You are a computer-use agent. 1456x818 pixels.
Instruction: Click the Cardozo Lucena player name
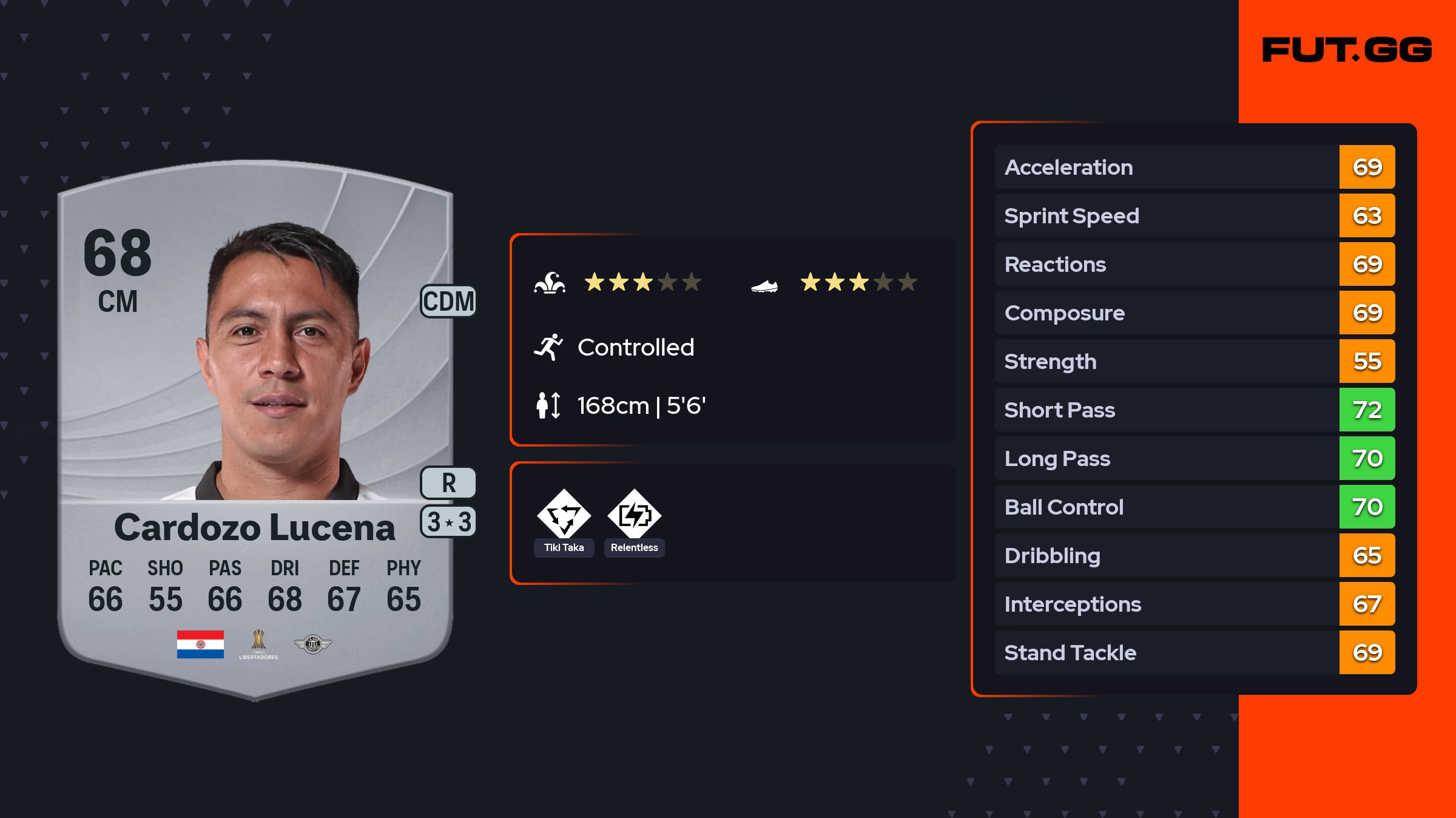[x=255, y=527]
